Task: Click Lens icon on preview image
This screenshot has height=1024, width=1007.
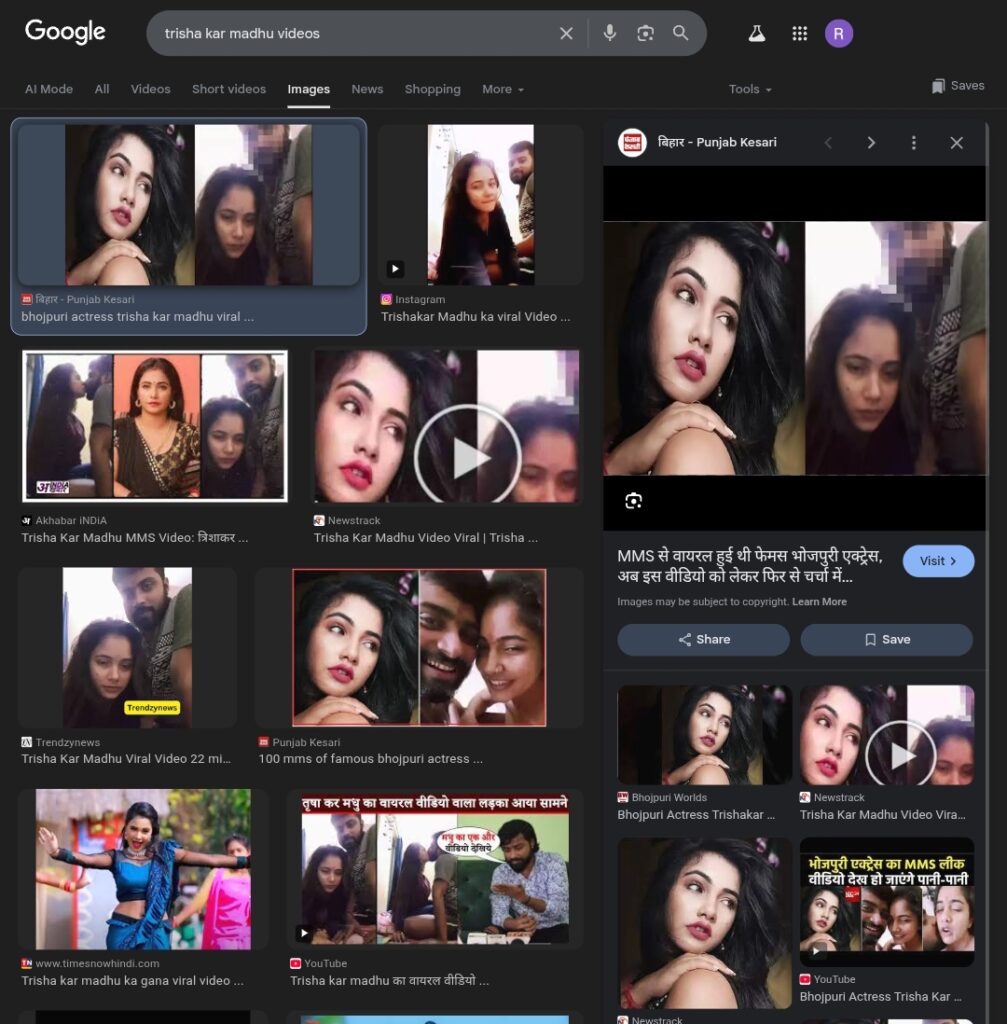Action: (633, 501)
